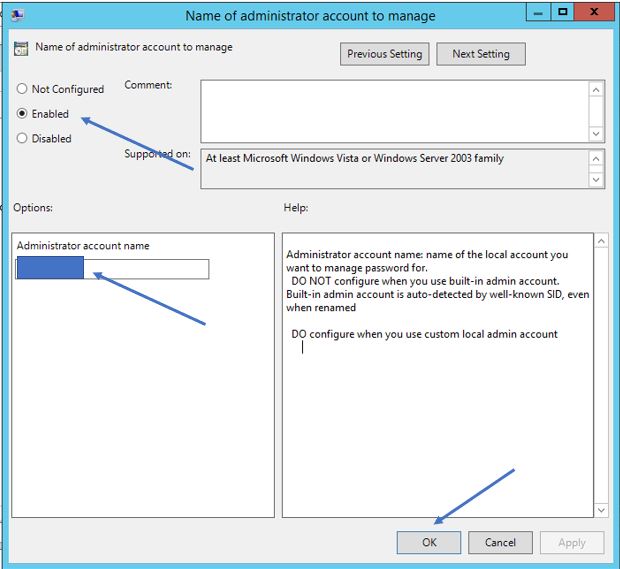Minimize the dialog window
Screen dimensions: 620x569
538,12
